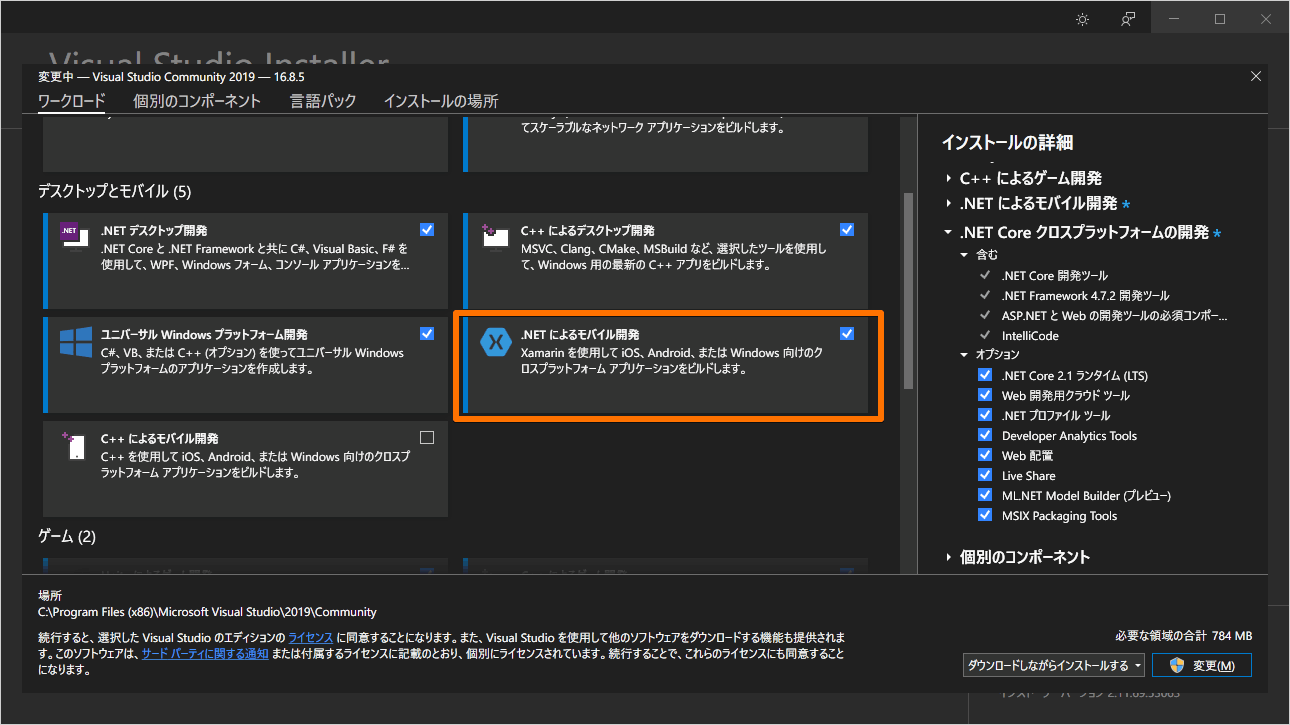Open the ライセンス link
This screenshot has height=725, width=1290.
pyautogui.click(x=310, y=637)
